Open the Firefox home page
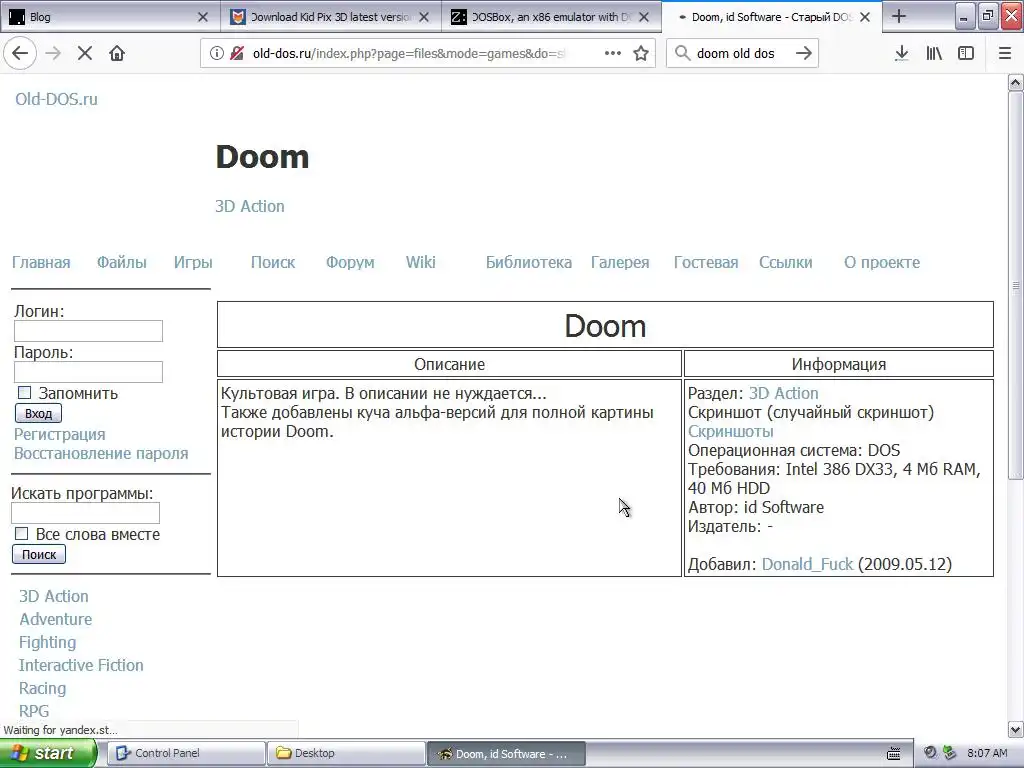Screen dimensions: 1024x768 117,54
